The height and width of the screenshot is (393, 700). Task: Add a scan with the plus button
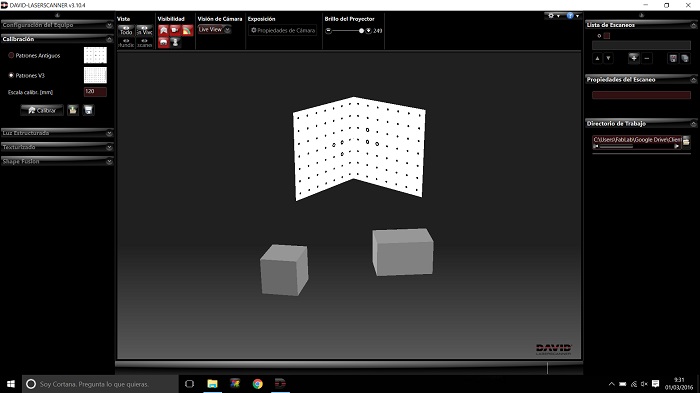(633, 58)
